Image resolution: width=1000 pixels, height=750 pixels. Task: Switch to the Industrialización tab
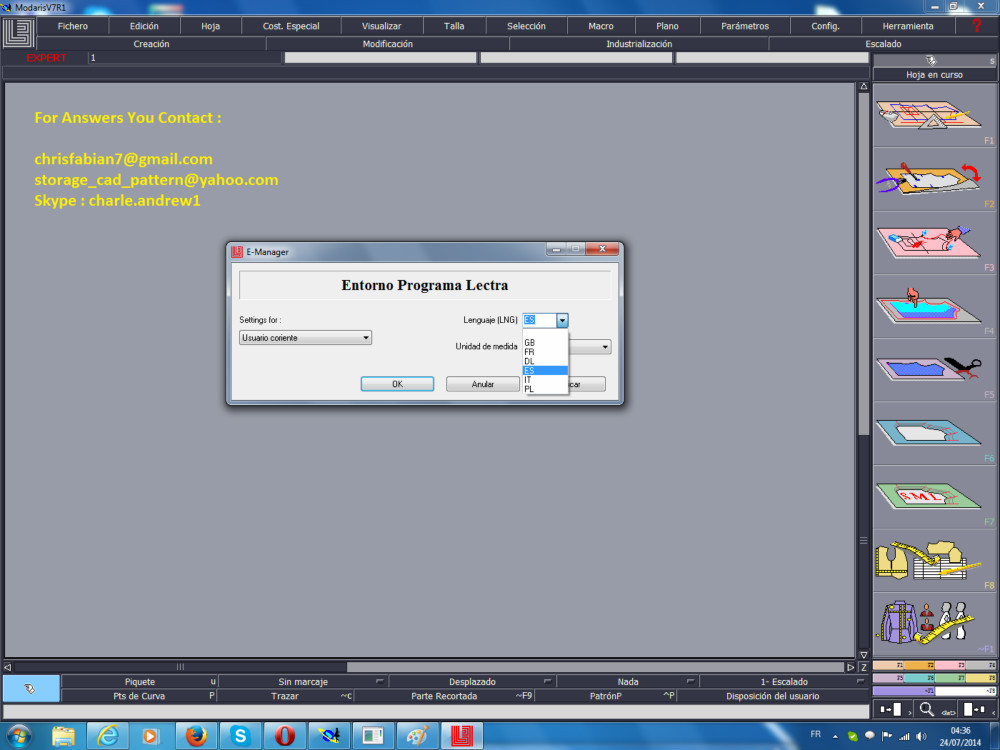639,44
